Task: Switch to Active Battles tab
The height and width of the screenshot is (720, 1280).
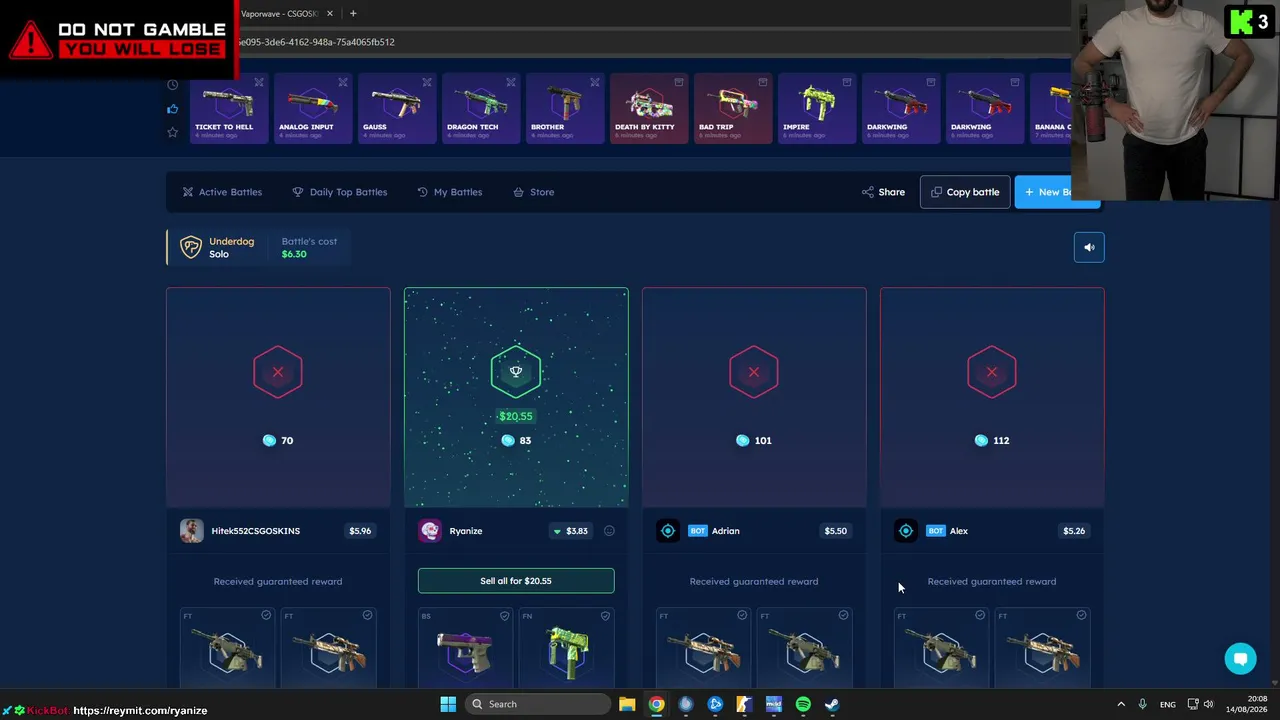Action: pyautogui.click(x=222, y=192)
